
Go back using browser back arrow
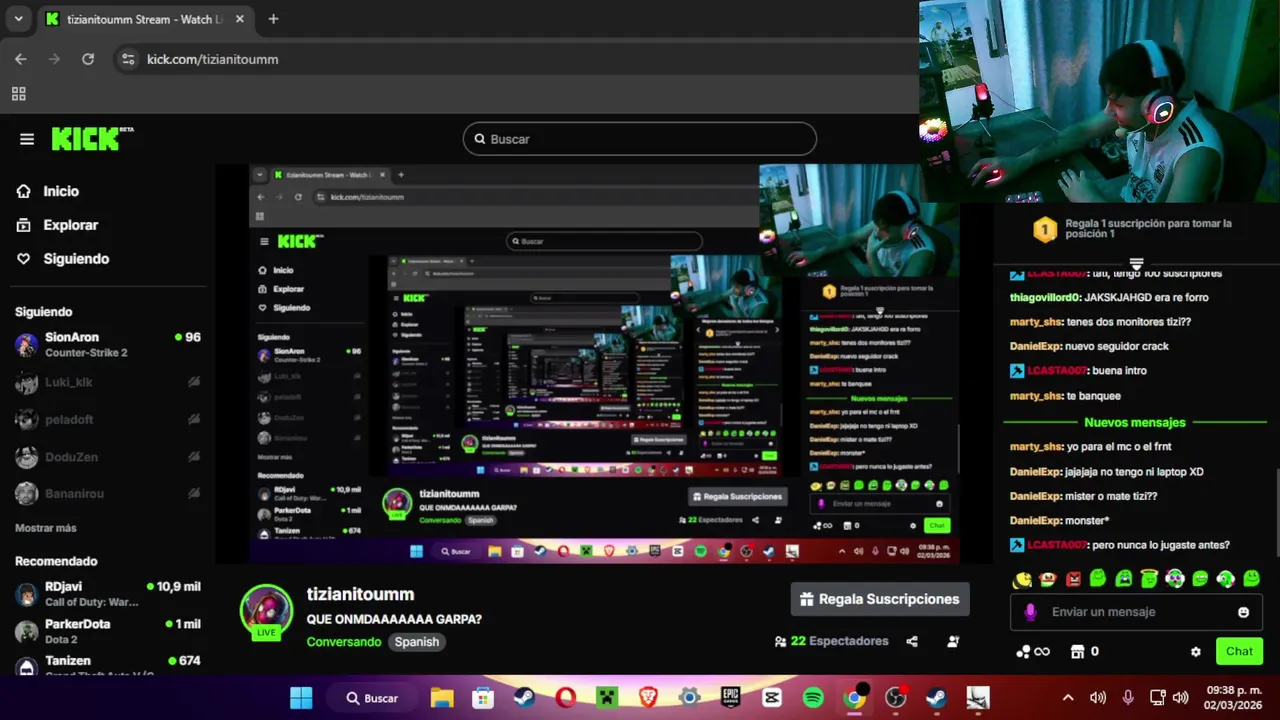point(21,59)
